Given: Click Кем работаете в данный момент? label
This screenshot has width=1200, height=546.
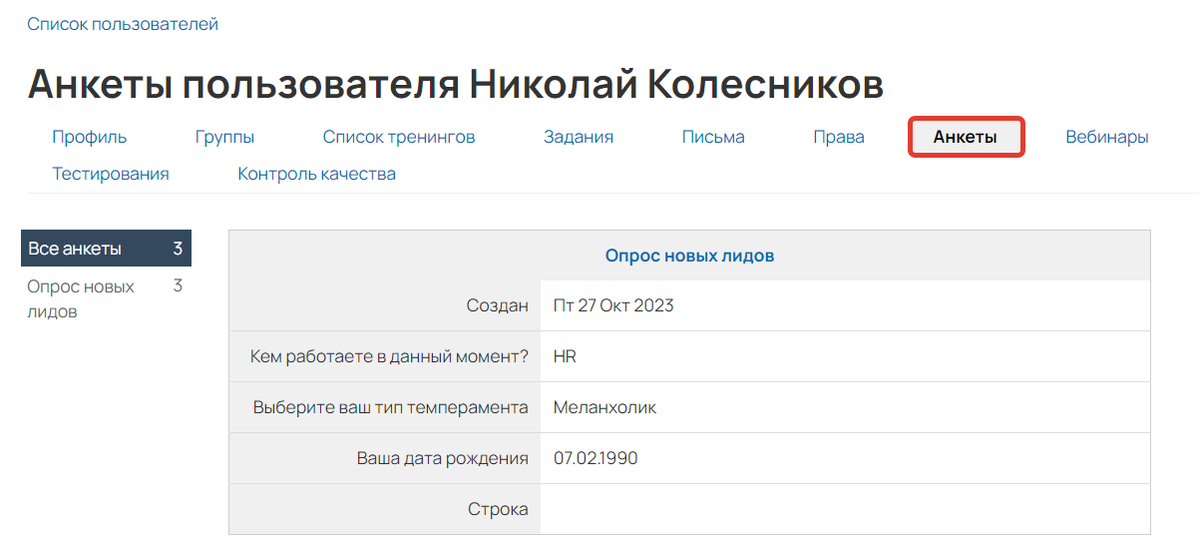Looking at the screenshot, I should point(391,357).
